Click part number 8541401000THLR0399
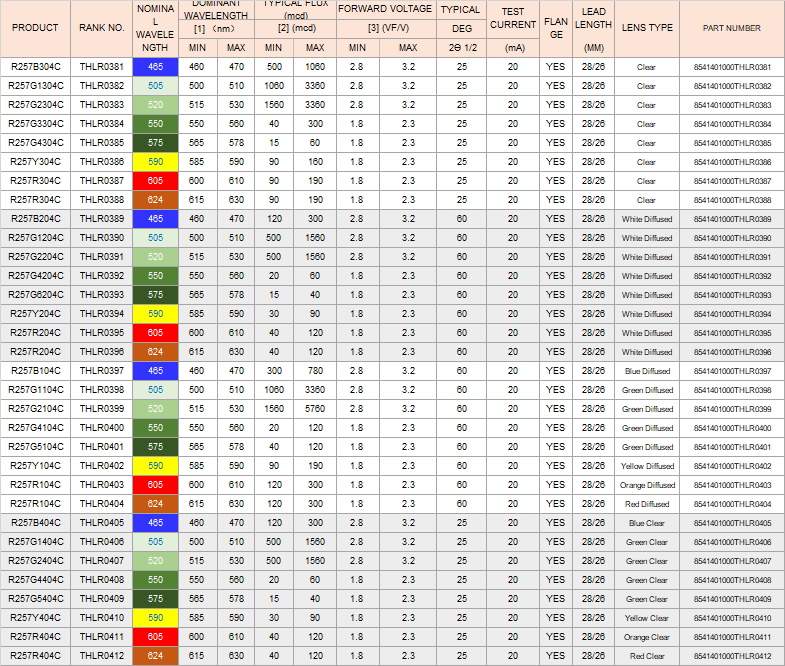 [732, 409]
